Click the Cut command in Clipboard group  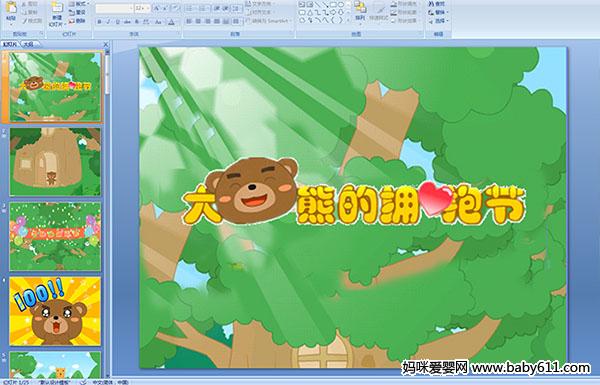tap(29, 4)
